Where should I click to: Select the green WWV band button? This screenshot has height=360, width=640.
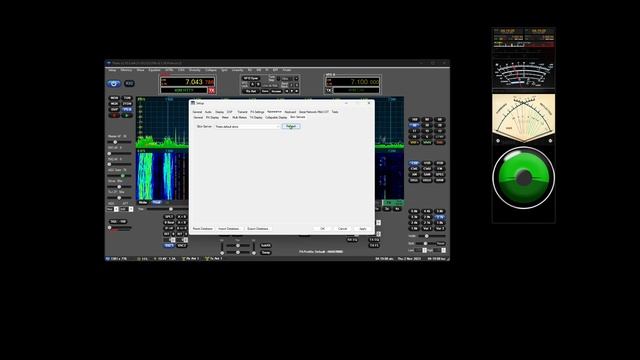[x=427, y=142]
